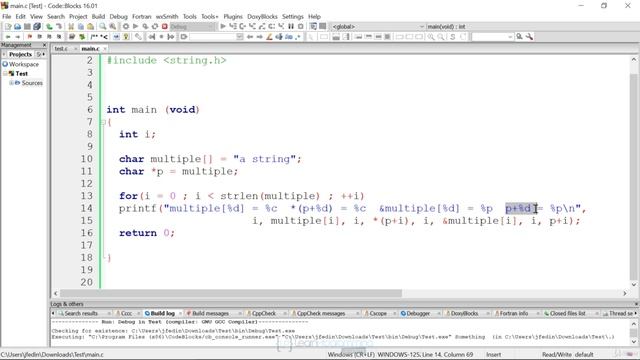The height and width of the screenshot is (360, 640).
Task: Click the Run play icon
Action: click(136, 27)
